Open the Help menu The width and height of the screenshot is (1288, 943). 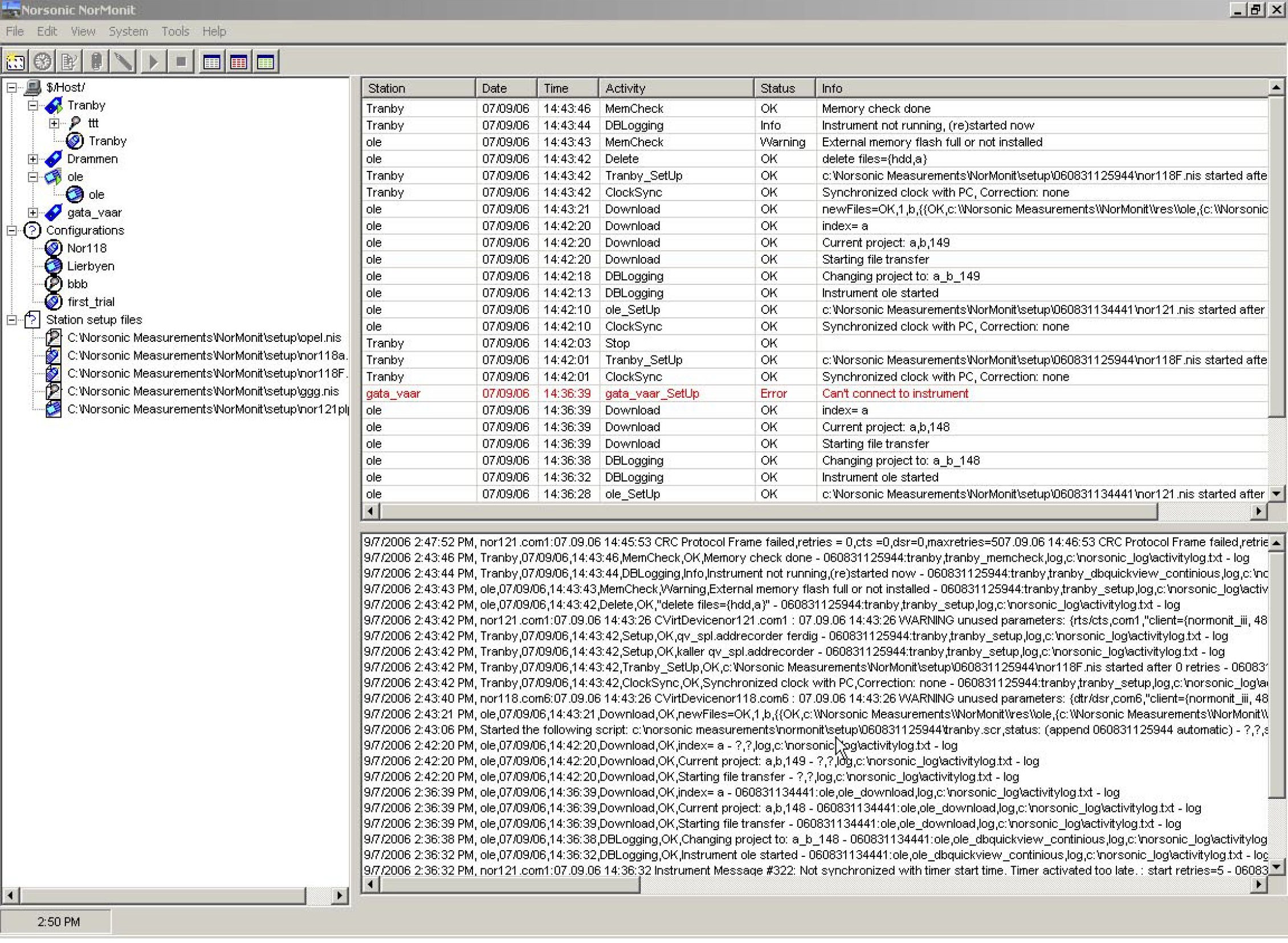coord(214,31)
